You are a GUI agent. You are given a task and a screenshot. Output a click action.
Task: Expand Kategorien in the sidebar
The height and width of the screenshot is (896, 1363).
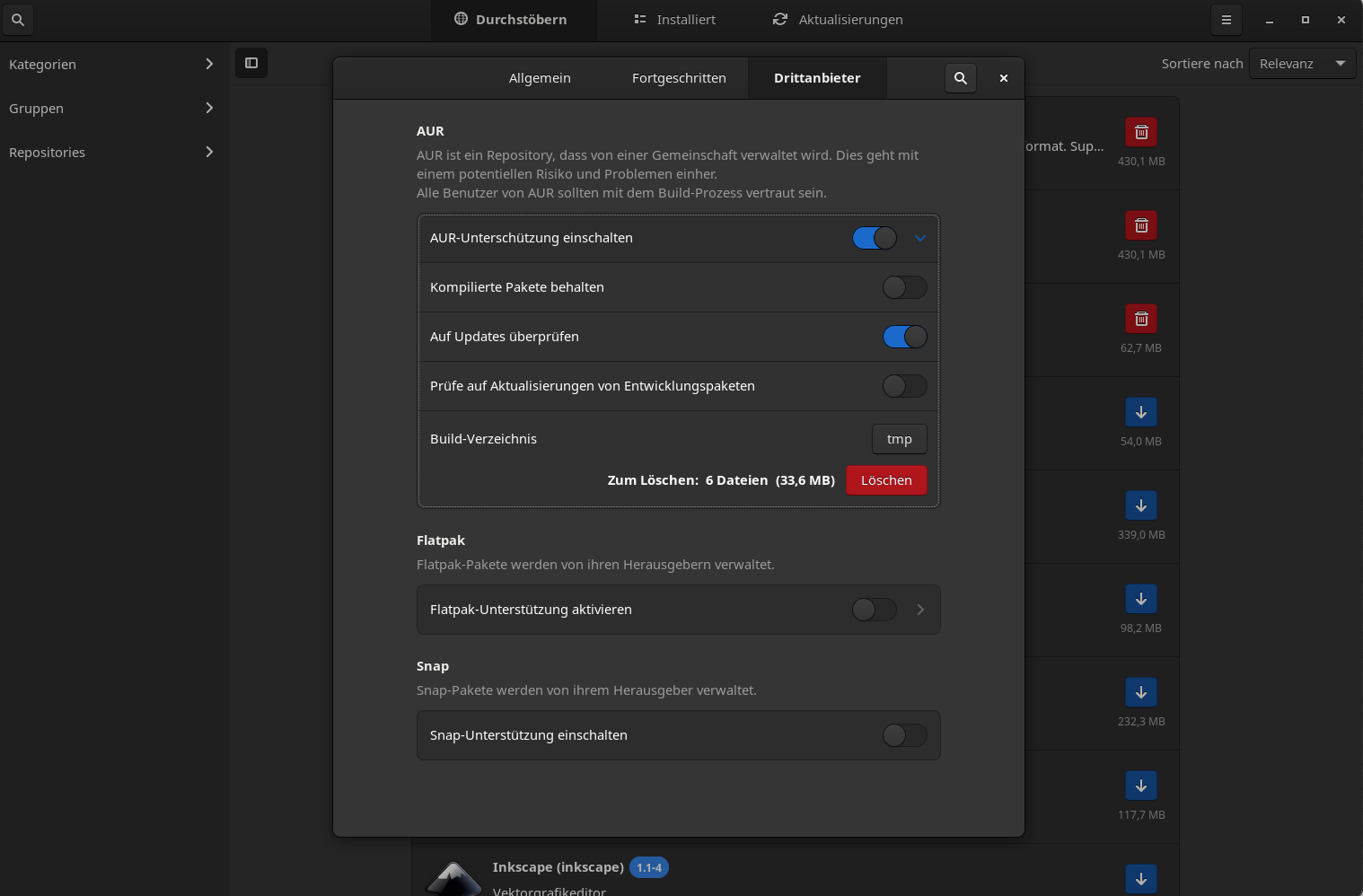[x=112, y=64]
